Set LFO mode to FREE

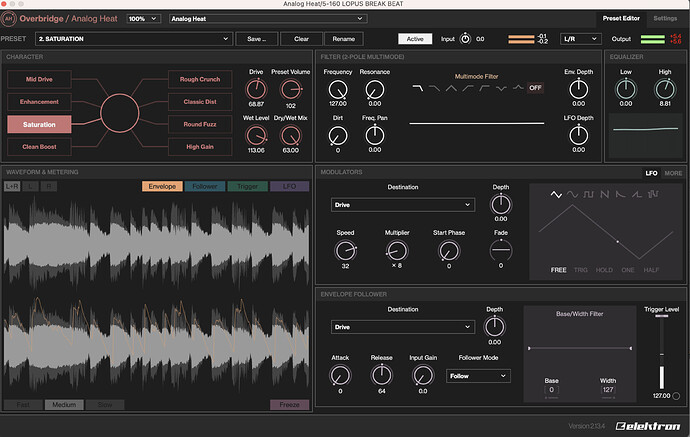[558, 270]
